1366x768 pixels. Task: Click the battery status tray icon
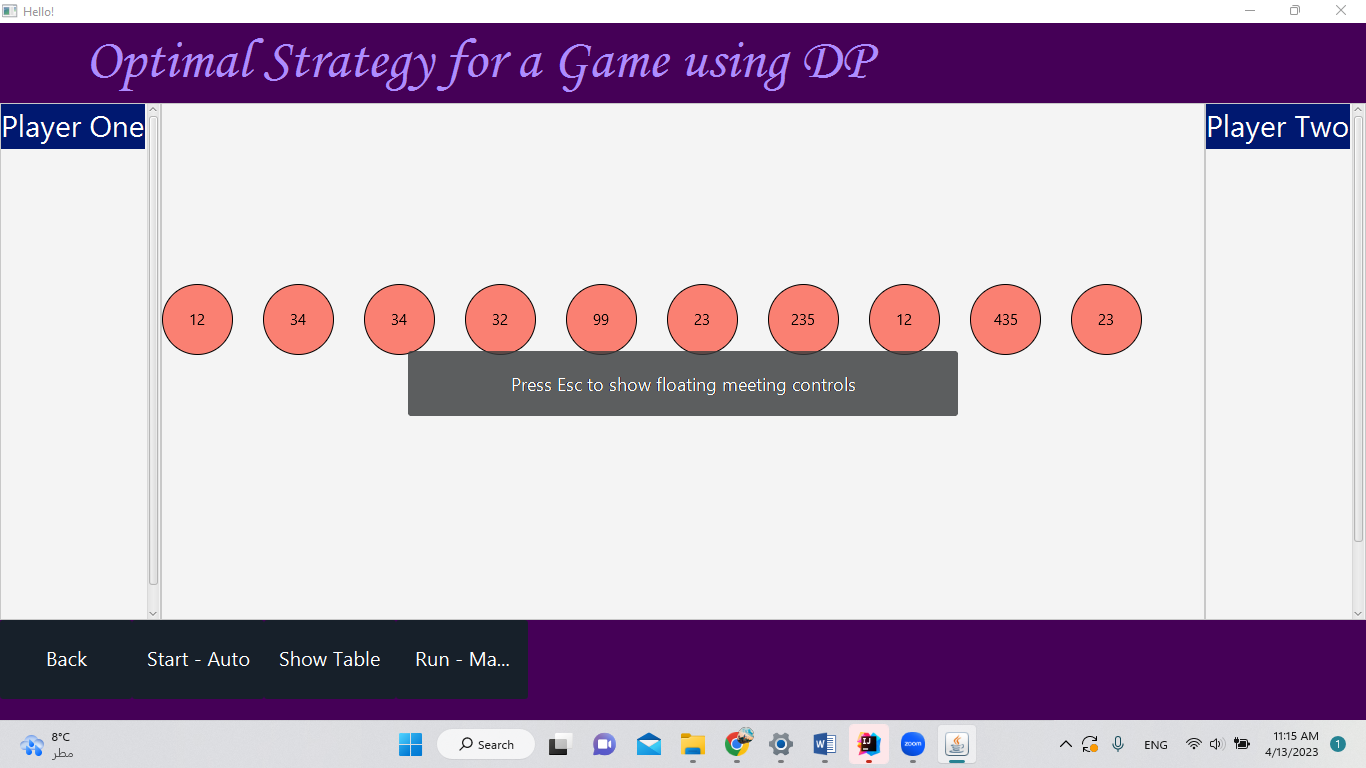point(1242,744)
